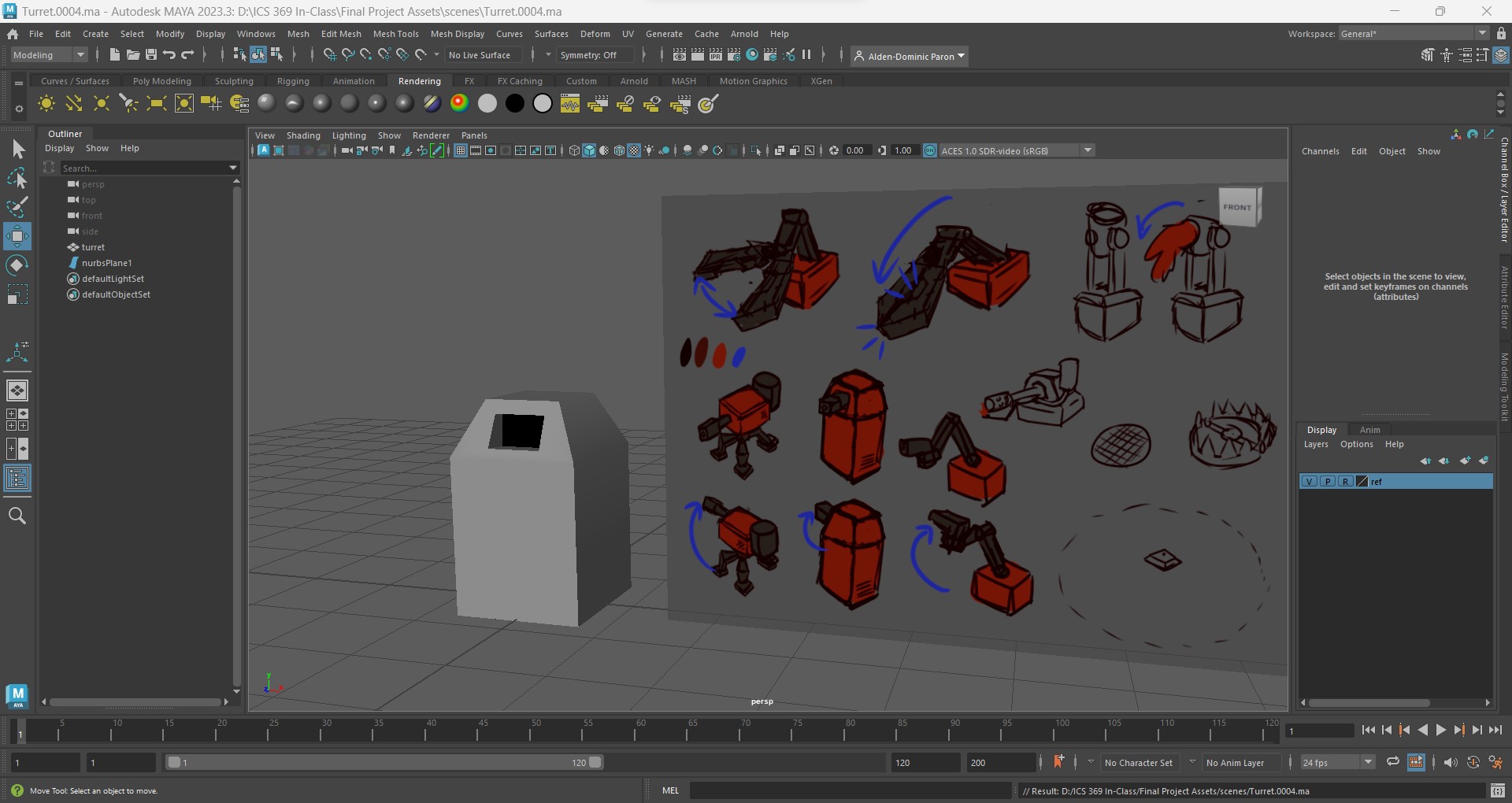The height and width of the screenshot is (803, 1512).
Task: Toggle loop playback mode icon
Action: pos(1392,762)
